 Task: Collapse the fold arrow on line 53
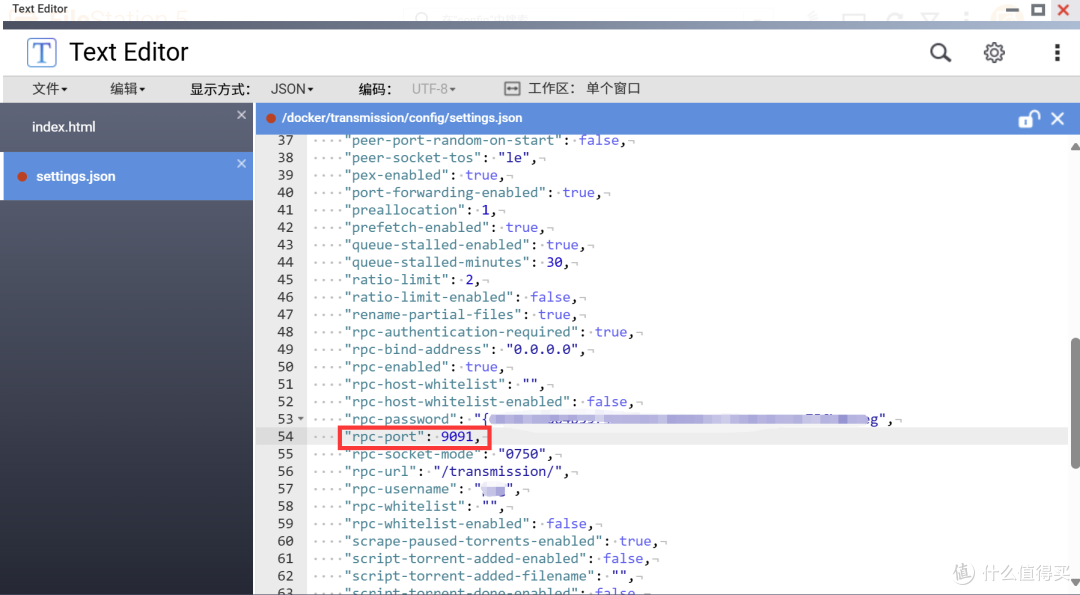[x=301, y=419]
